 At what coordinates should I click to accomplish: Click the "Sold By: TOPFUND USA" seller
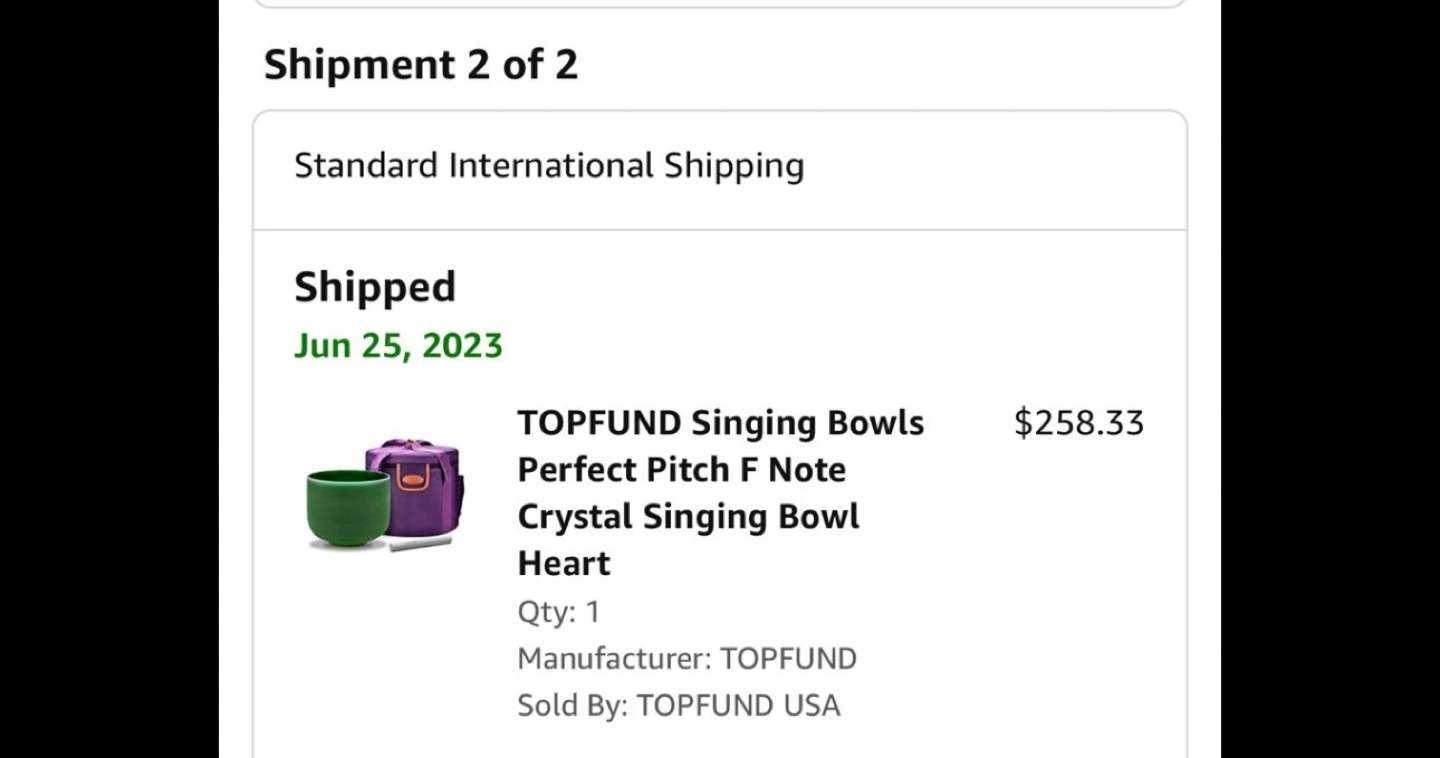(678, 706)
